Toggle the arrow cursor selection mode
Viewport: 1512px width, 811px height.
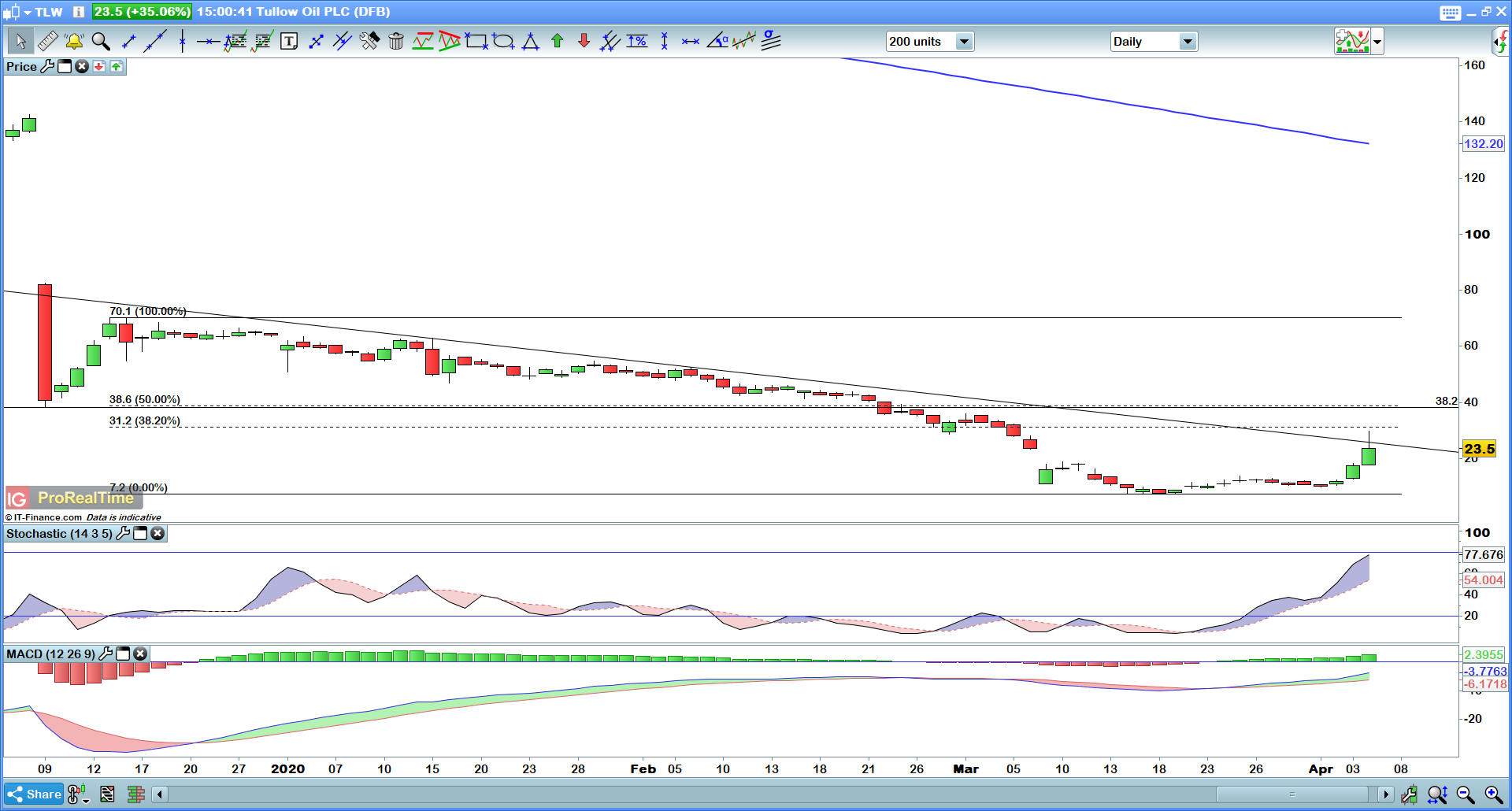(20, 41)
